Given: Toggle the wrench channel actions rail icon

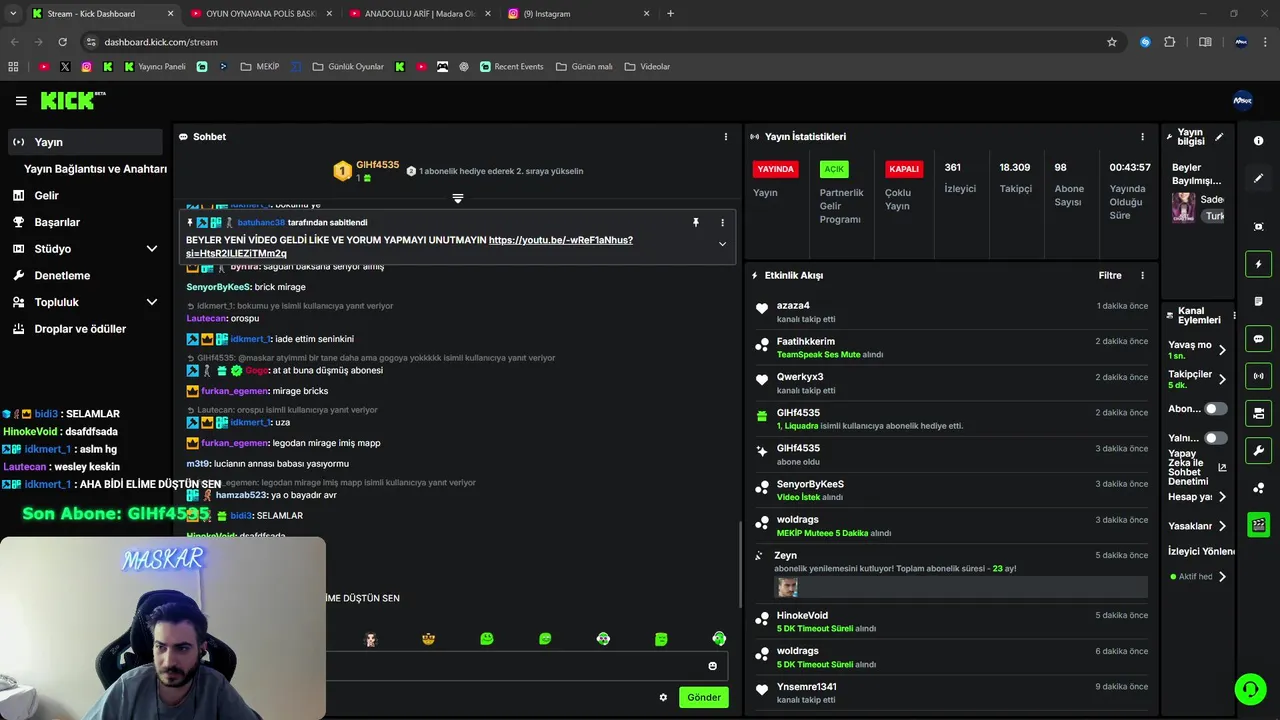Looking at the screenshot, I should [1259, 450].
